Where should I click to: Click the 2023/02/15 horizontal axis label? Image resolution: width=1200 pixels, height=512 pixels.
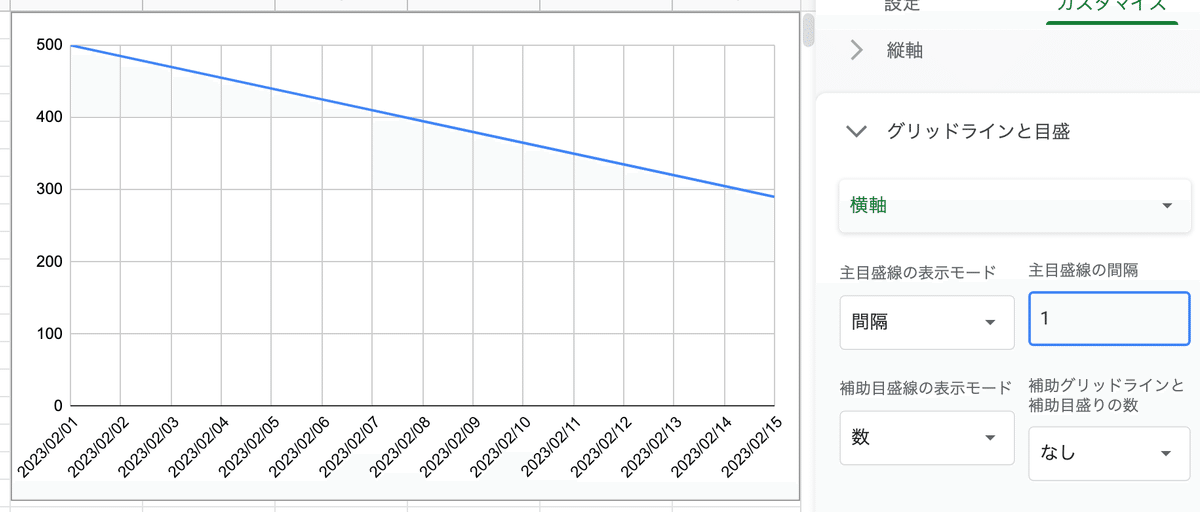tap(751, 446)
